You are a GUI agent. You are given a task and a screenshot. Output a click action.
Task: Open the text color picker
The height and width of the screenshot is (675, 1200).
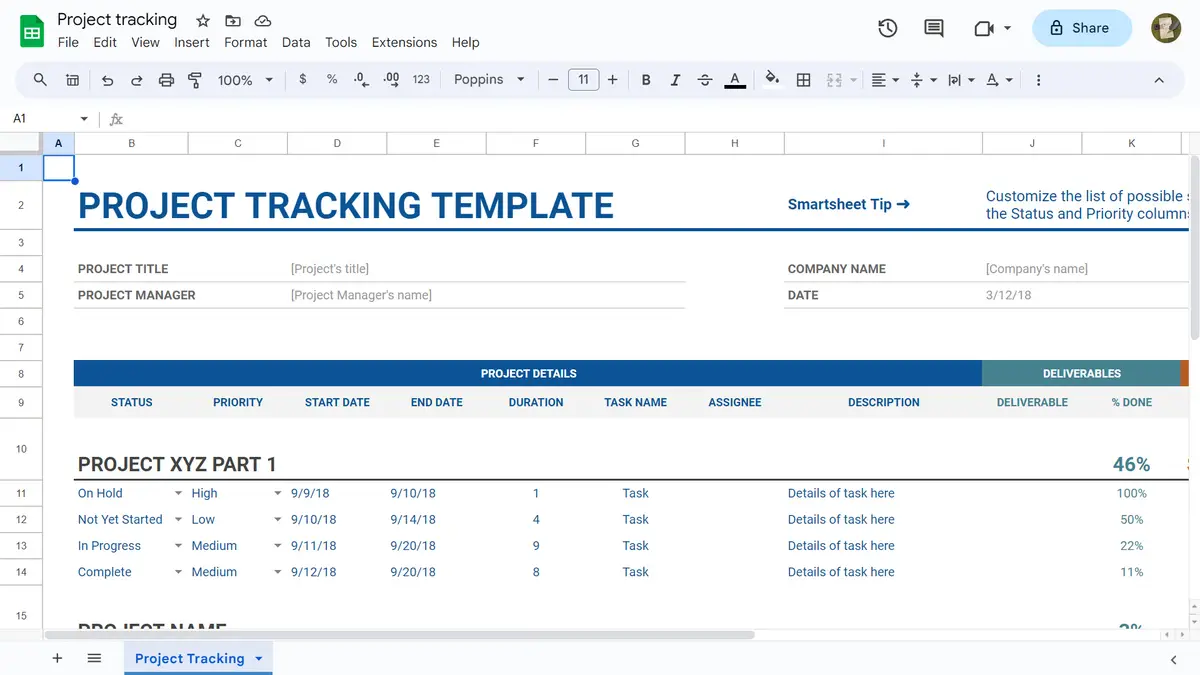coord(735,80)
